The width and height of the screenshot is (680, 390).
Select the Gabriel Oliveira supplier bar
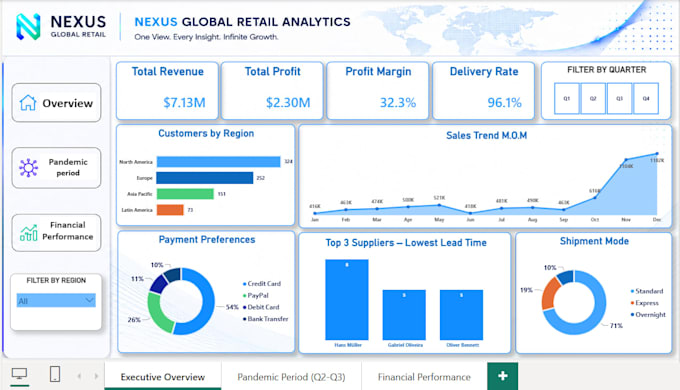pos(404,315)
